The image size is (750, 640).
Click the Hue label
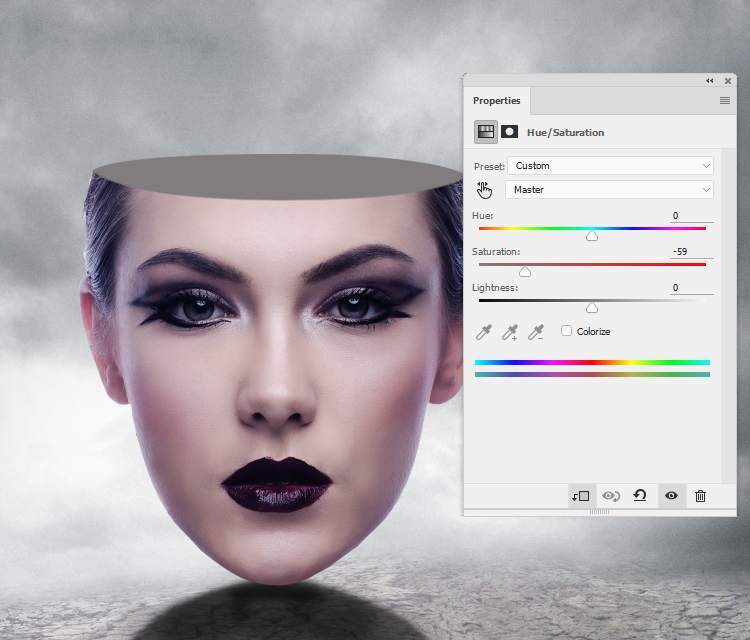(482, 216)
